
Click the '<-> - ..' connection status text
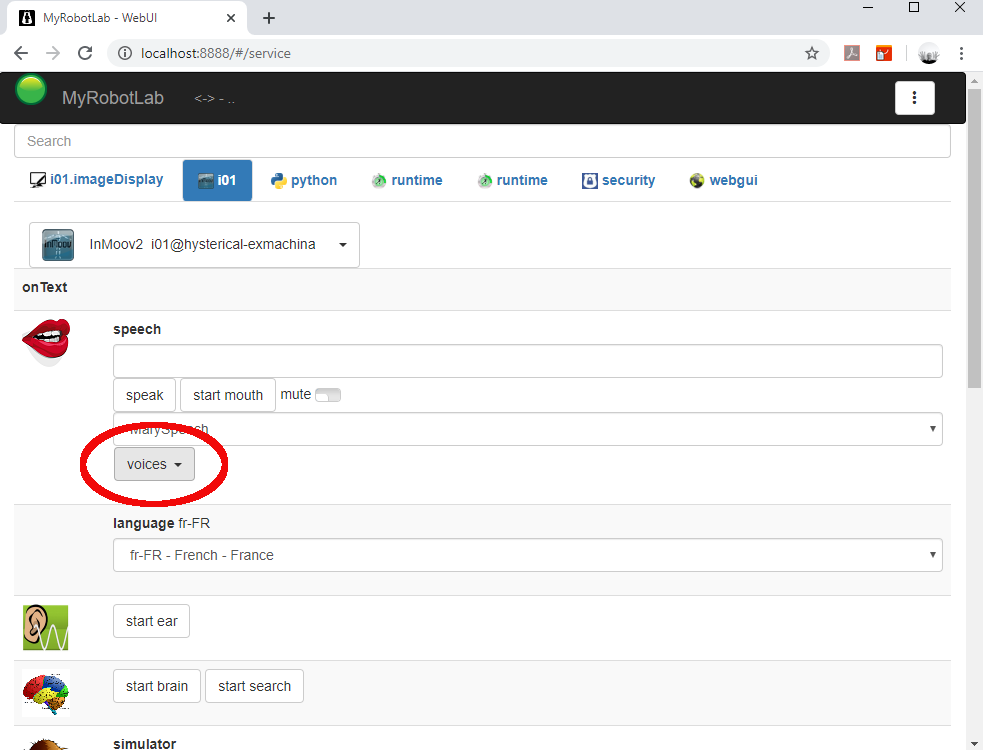click(214, 98)
